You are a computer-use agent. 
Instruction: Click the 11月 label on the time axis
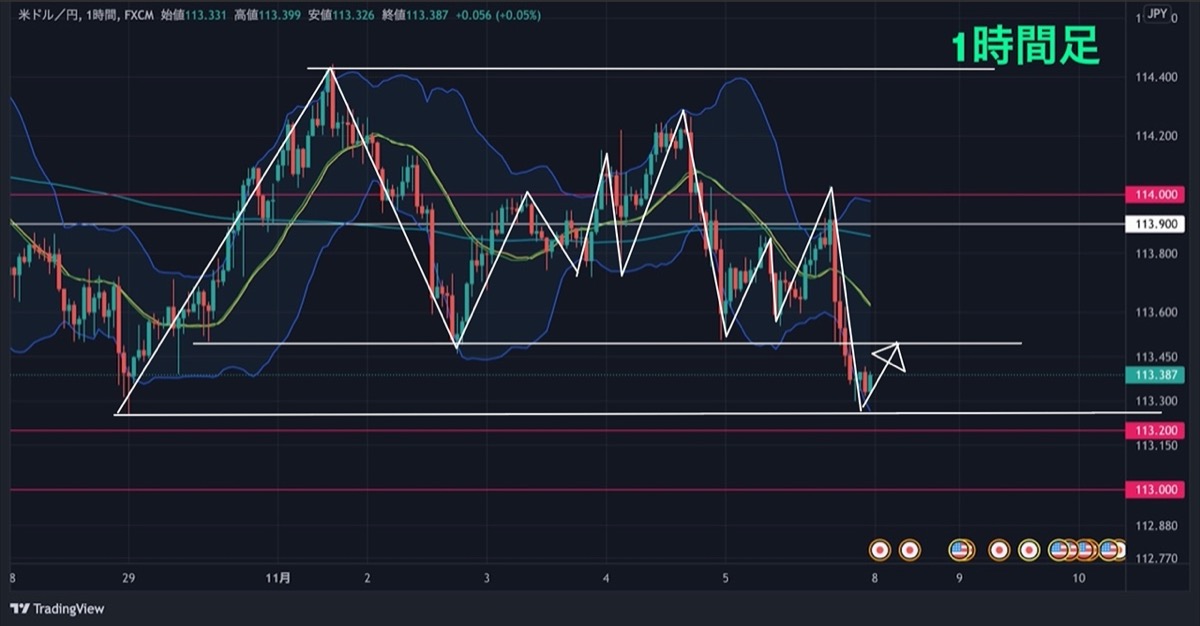pyautogui.click(x=280, y=578)
